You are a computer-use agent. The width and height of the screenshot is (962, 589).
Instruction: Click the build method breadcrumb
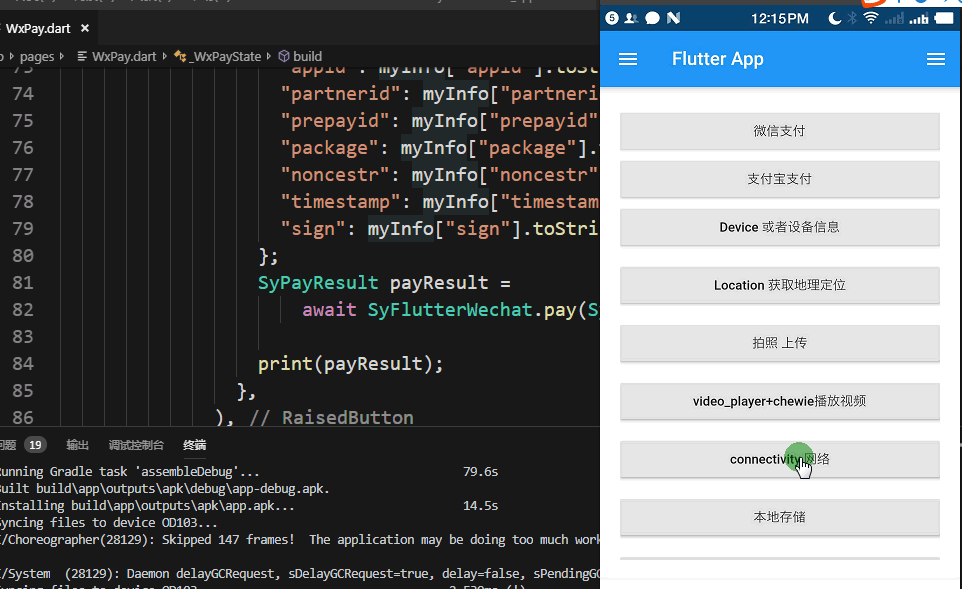[300, 56]
